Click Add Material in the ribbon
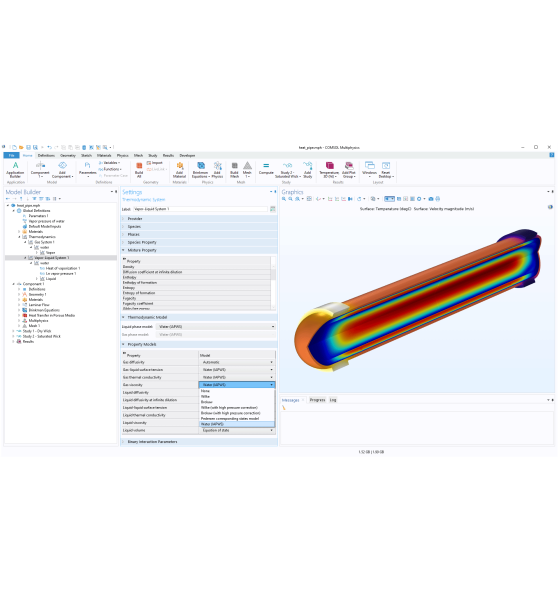The image size is (558, 600). point(179,170)
